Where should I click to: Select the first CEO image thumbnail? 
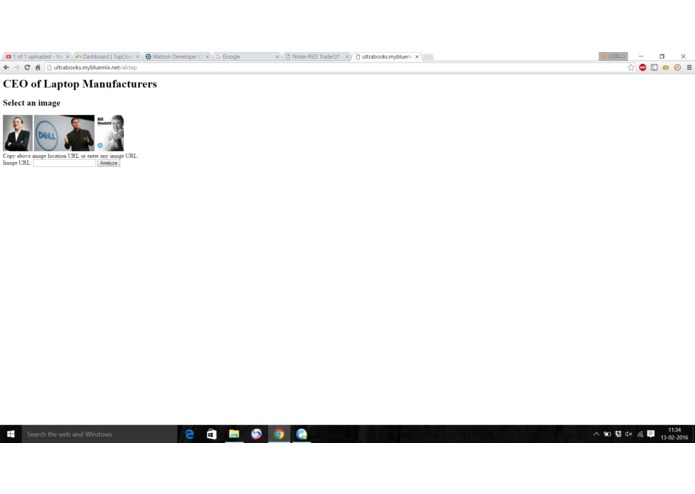(18, 133)
